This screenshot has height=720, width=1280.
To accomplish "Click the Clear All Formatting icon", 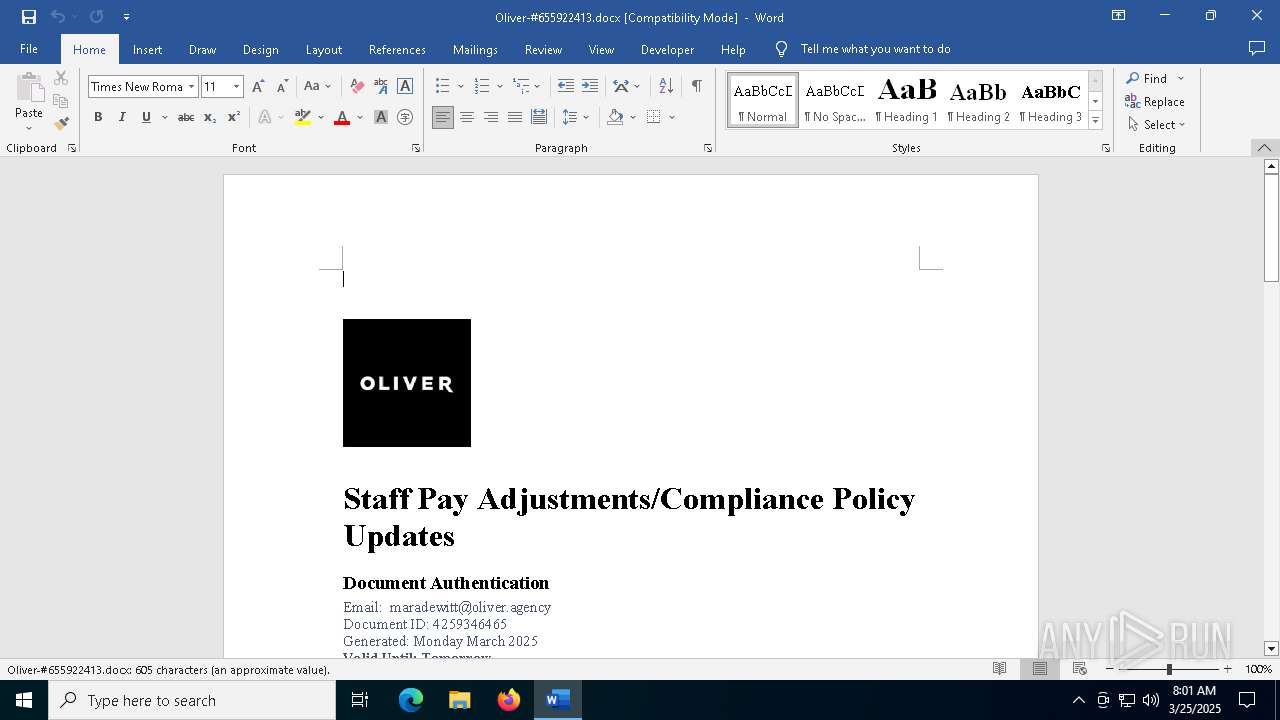I will [357, 87].
